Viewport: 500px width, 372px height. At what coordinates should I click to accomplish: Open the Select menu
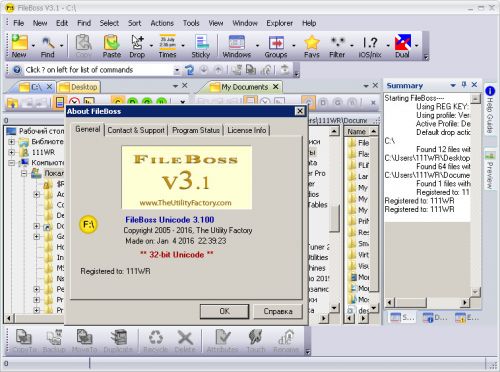(109, 23)
